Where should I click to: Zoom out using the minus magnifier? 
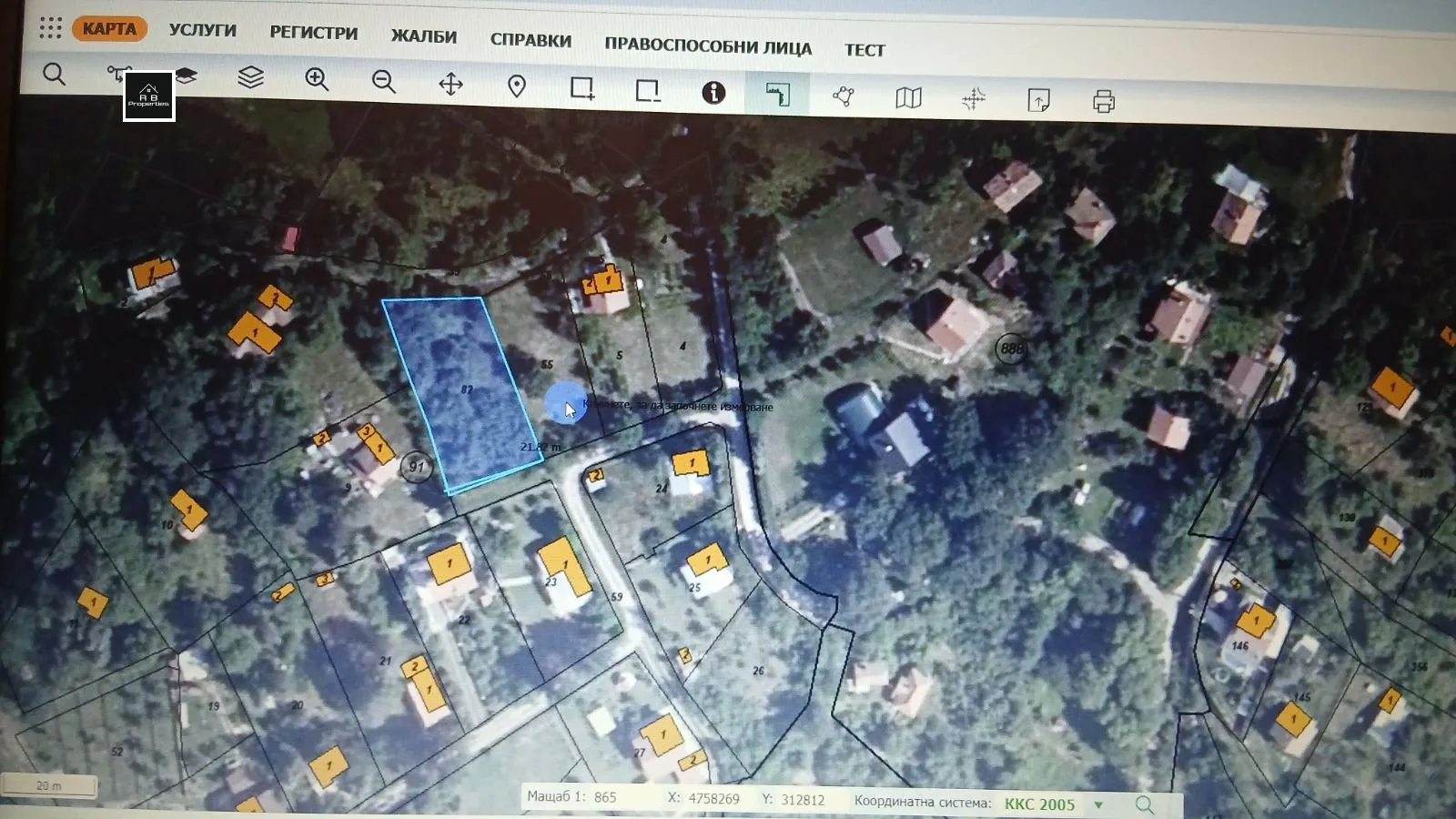(384, 82)
